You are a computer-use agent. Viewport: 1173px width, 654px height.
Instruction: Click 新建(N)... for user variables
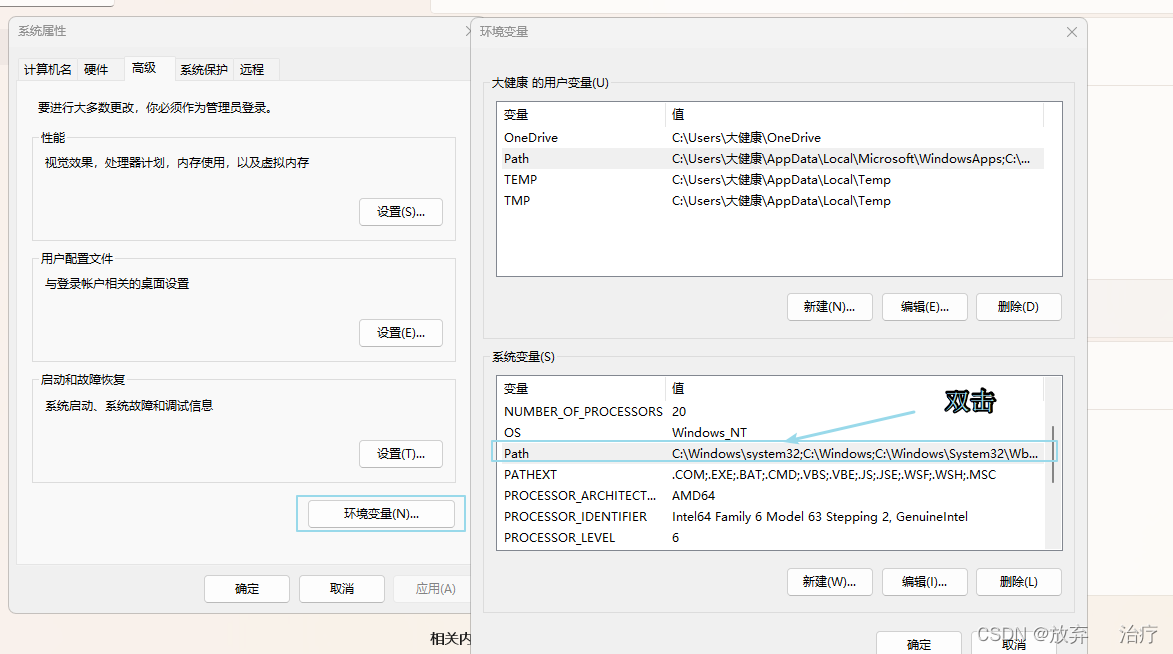tap(830, 307)
